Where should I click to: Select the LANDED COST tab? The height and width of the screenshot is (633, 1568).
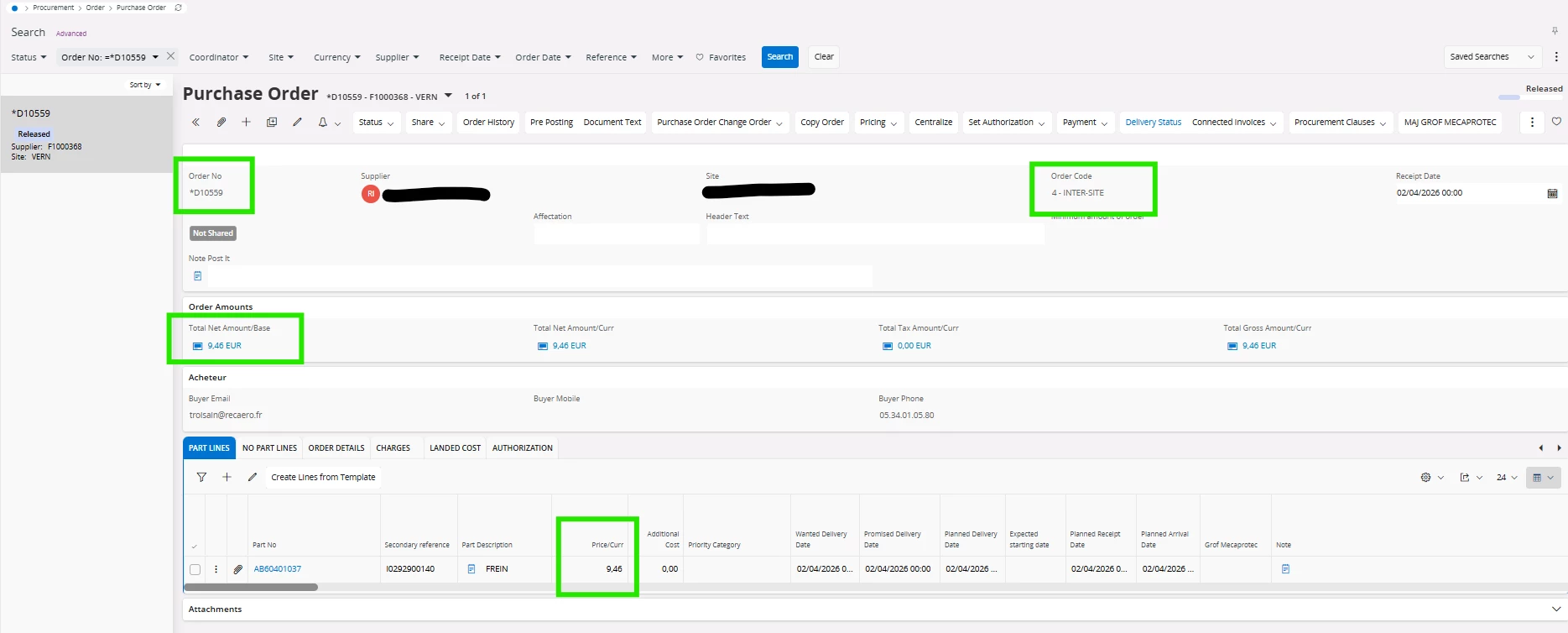pyautogui.click(x=456, y=448)
